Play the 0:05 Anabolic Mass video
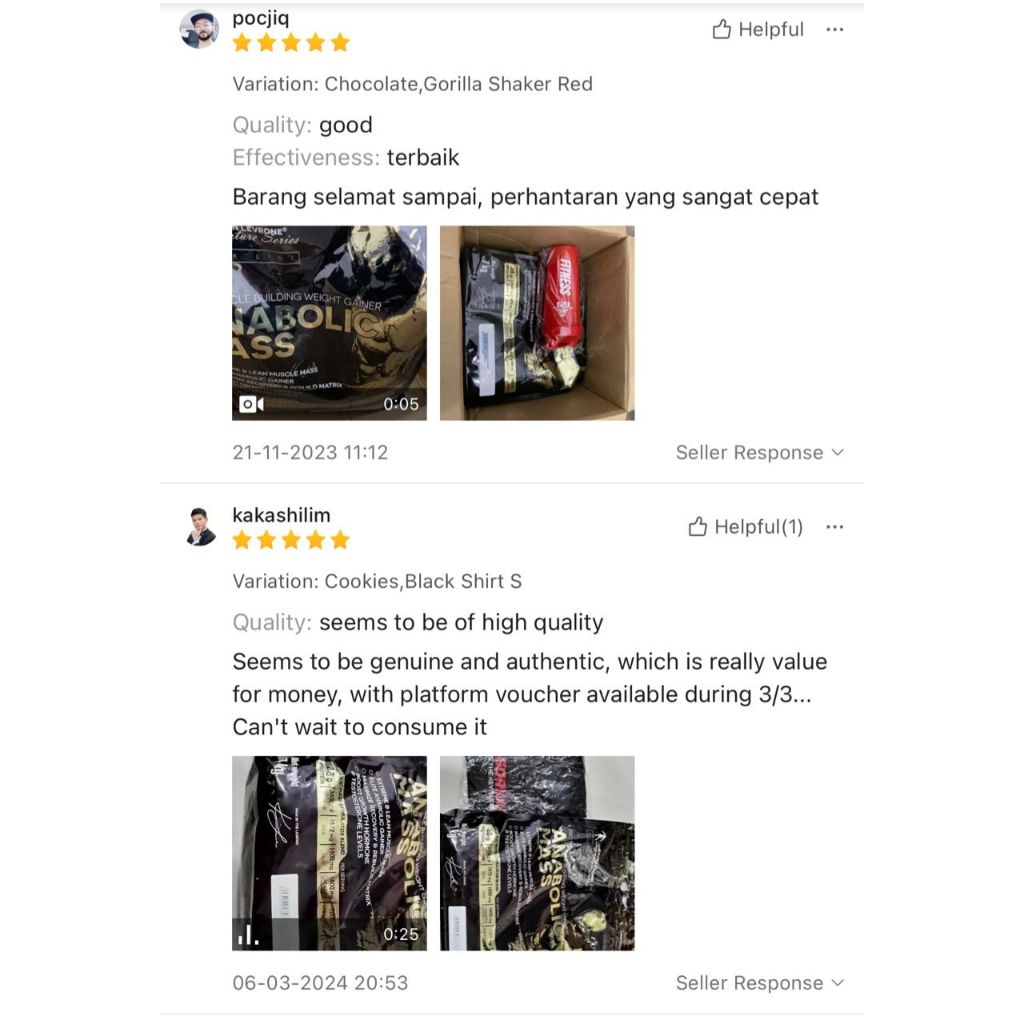Viewport: 1024px width, 1024px height. [329, 323]
